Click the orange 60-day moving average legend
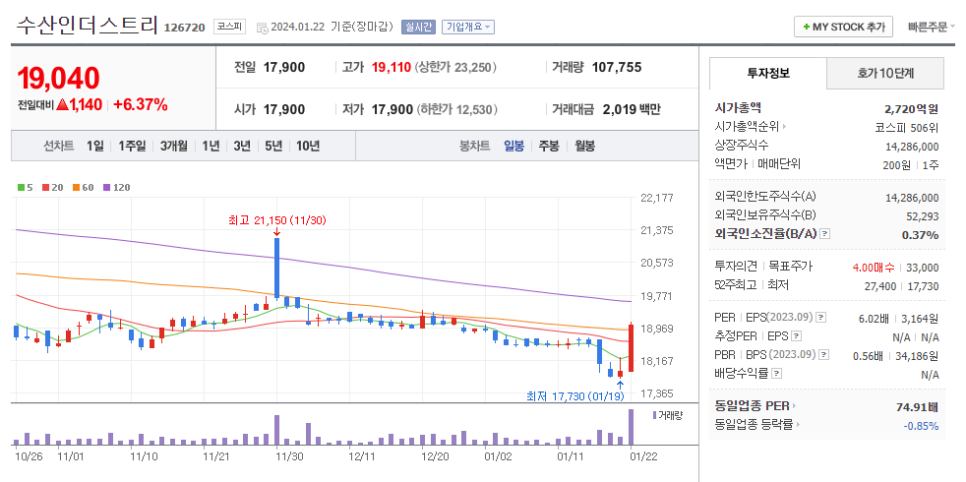This screenshot has width=966, height=482. coord(83,187)
